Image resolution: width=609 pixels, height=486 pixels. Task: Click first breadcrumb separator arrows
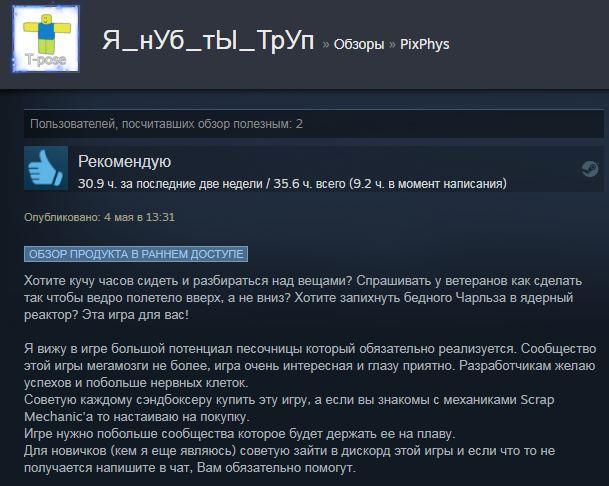click(x=325, y=45)
